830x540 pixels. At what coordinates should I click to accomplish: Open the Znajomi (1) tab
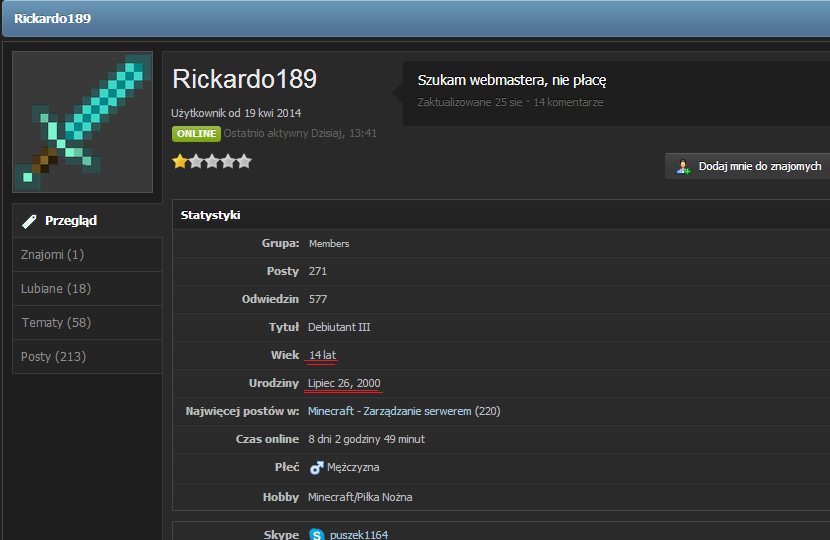point(87,255)
